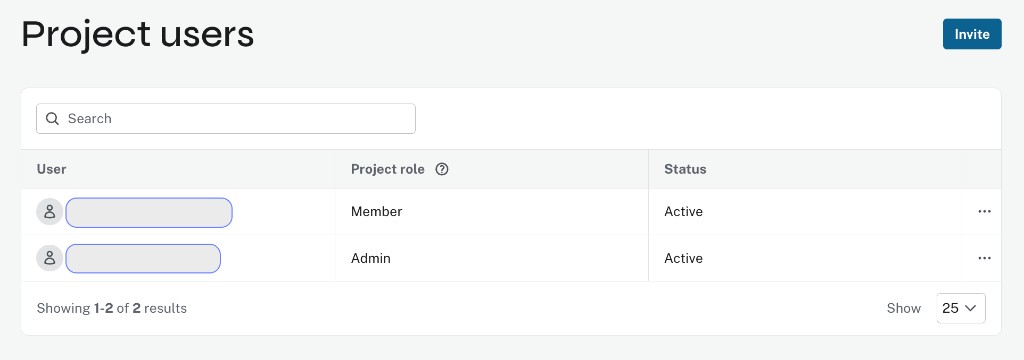Viewport: 1024px width, 360px height.
Task: Open the actions menu for the Member row
Action: pos(984,212)
